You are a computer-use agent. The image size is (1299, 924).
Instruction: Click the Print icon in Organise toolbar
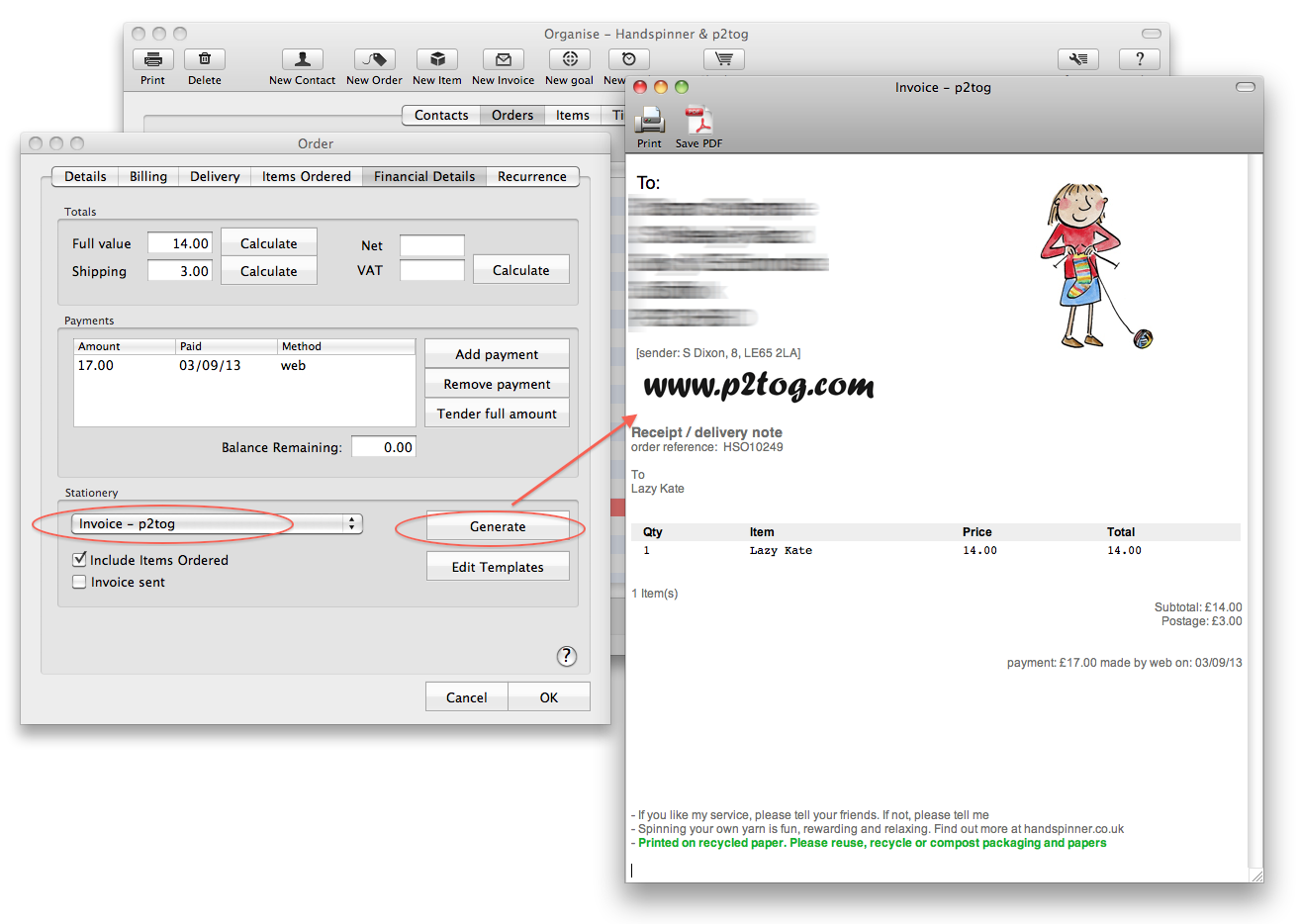153,59
